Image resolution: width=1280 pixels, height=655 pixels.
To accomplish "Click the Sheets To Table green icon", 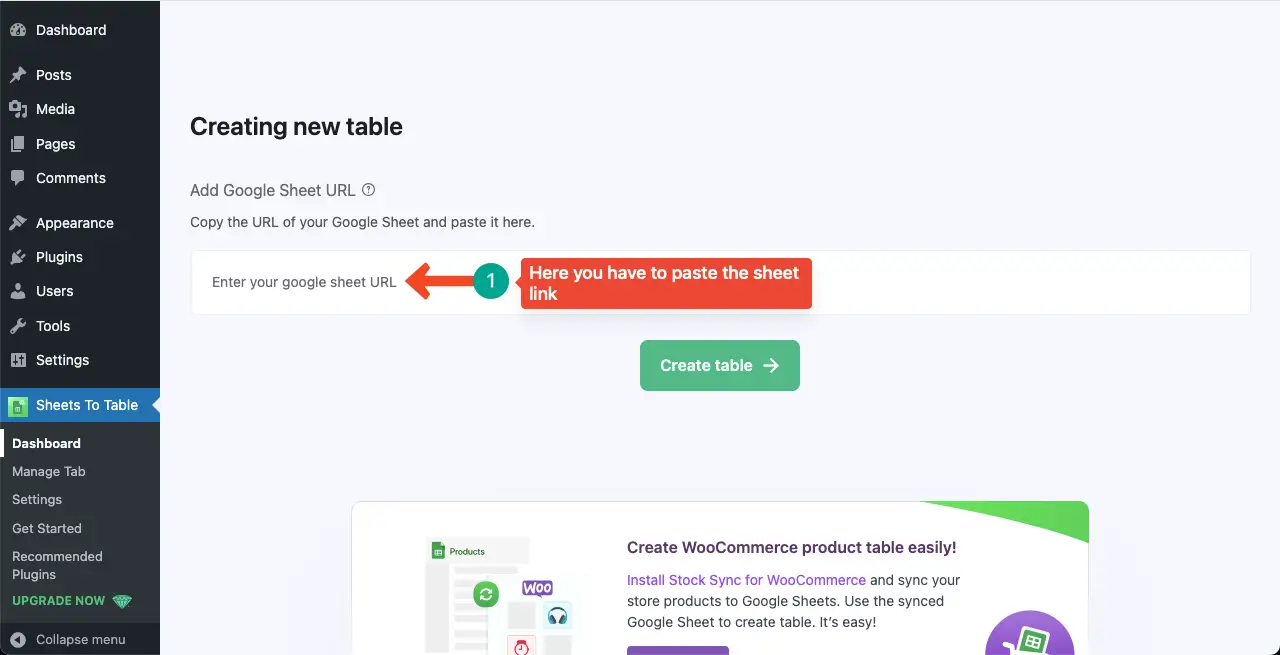I will 17,406.
